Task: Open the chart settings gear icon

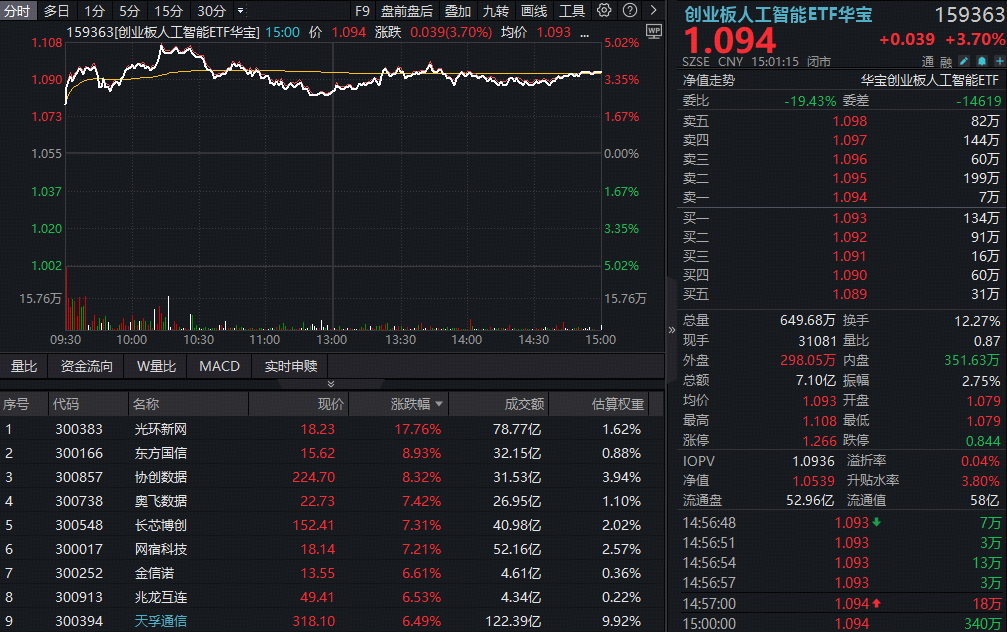Action: coord(603,11)
